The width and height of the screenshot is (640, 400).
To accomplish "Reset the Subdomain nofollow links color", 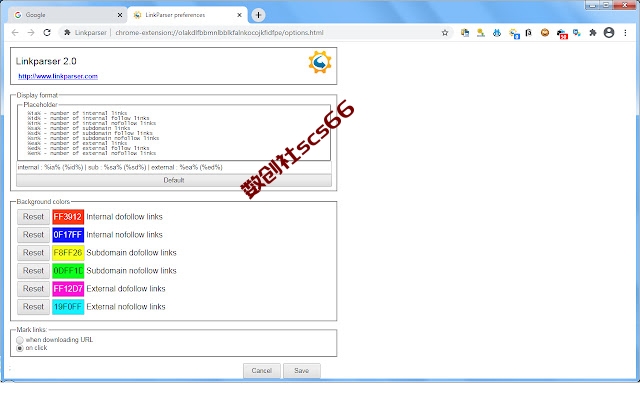I will coord(33,271).
